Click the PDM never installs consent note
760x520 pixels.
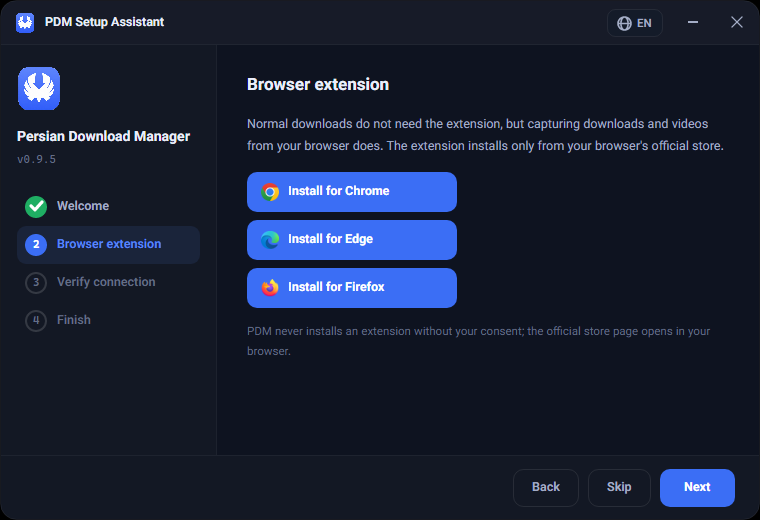pos(478,341)
